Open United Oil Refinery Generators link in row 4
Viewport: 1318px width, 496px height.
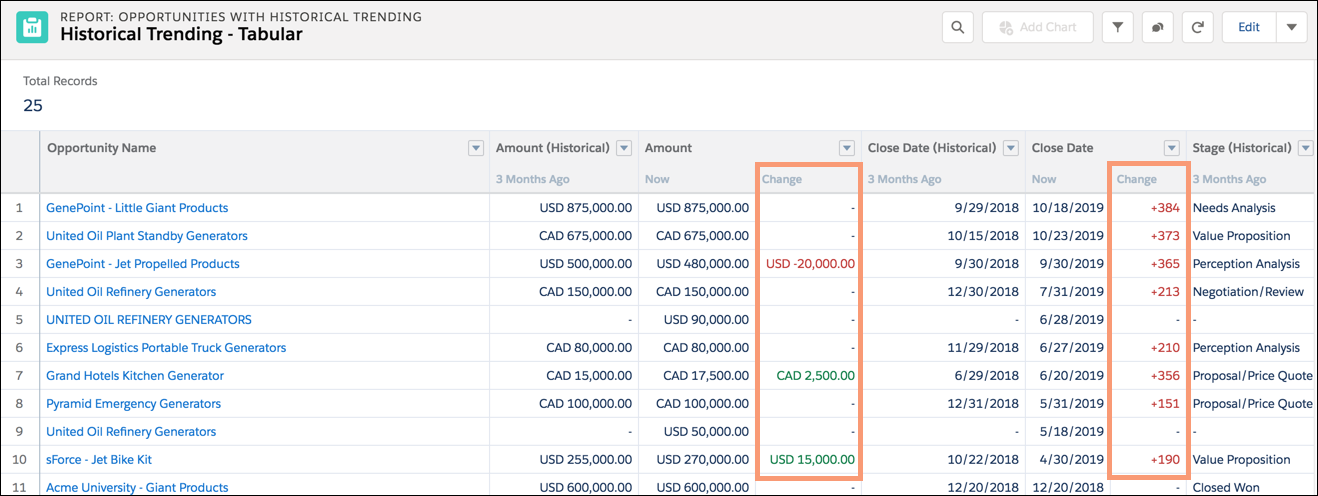point(131,292)
